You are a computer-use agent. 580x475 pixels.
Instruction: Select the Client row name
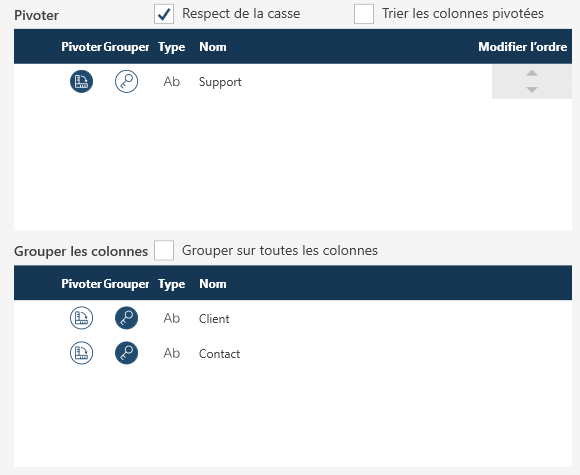coord(214,319)
